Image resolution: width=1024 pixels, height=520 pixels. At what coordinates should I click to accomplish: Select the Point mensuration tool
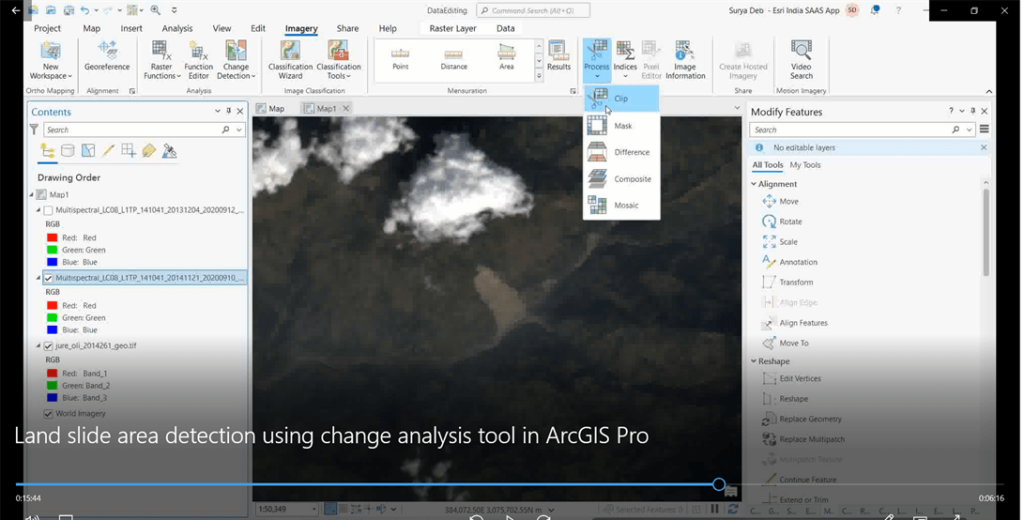[x=400, y=57]
